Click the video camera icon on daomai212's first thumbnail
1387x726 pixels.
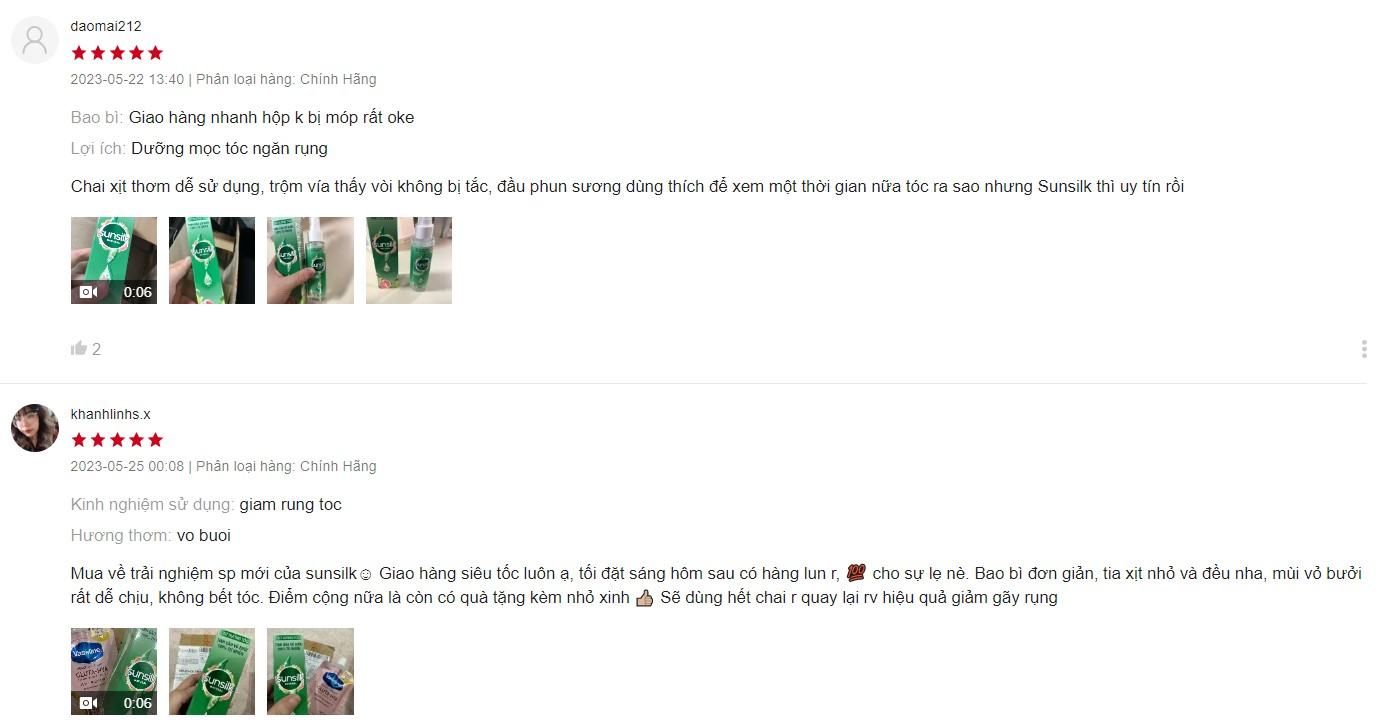(89, 292)
